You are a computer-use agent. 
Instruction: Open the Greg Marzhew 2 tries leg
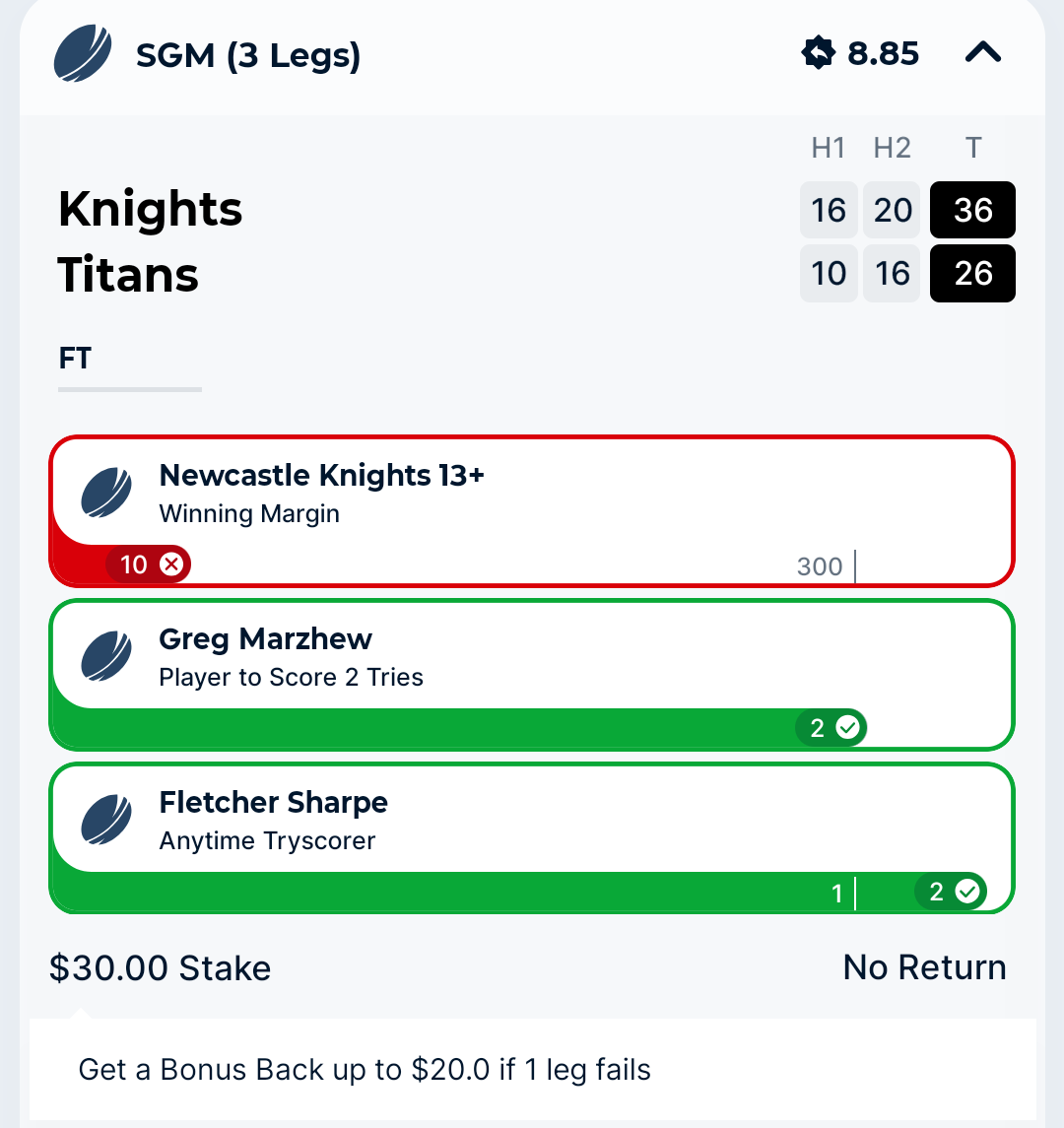tap(532, 675)
